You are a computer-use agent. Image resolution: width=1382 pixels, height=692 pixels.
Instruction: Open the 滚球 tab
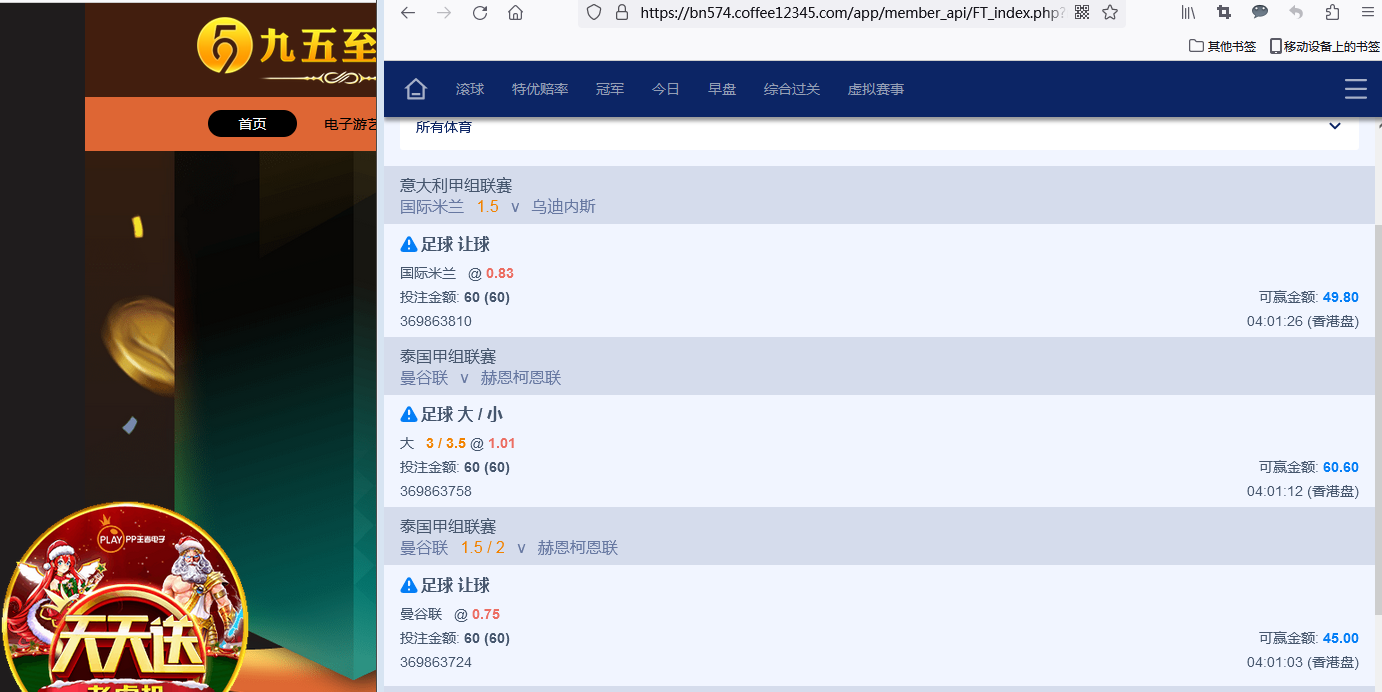470,89
